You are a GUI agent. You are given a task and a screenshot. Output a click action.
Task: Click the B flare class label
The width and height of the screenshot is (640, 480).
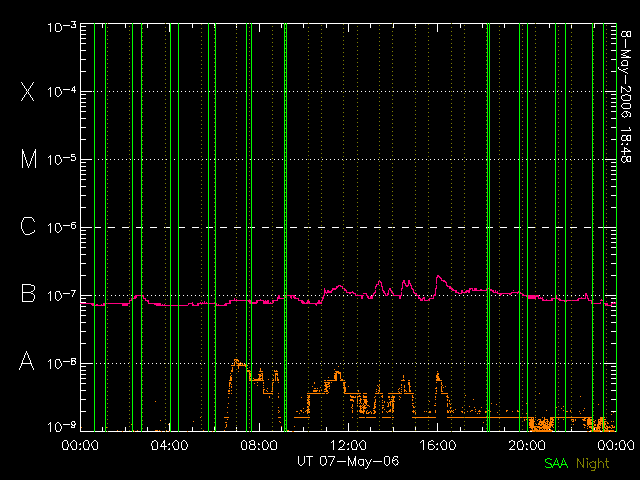point(28,293)
